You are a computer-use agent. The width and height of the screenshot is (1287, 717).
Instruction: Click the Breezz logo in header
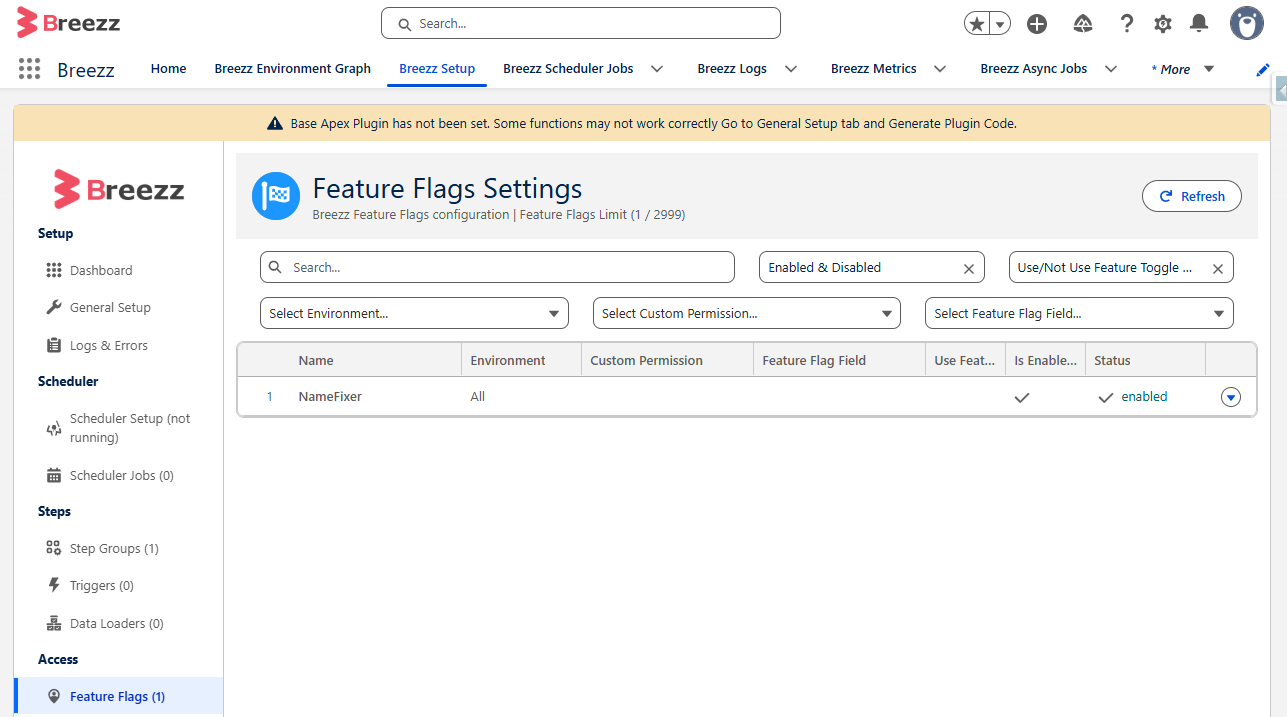click(x=69, y=22)
